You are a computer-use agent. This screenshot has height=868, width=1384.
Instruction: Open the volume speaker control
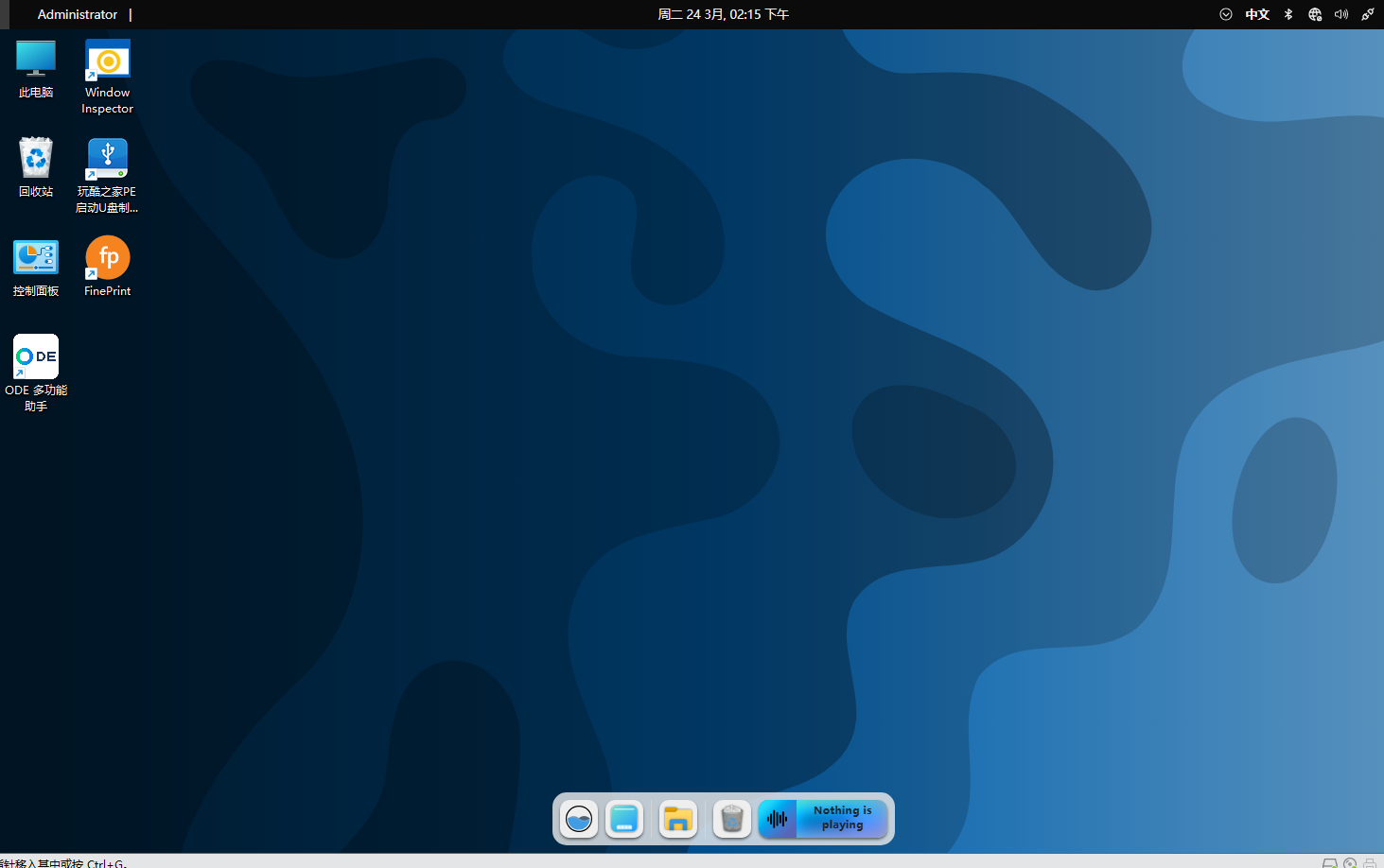tap(1341, 14)
